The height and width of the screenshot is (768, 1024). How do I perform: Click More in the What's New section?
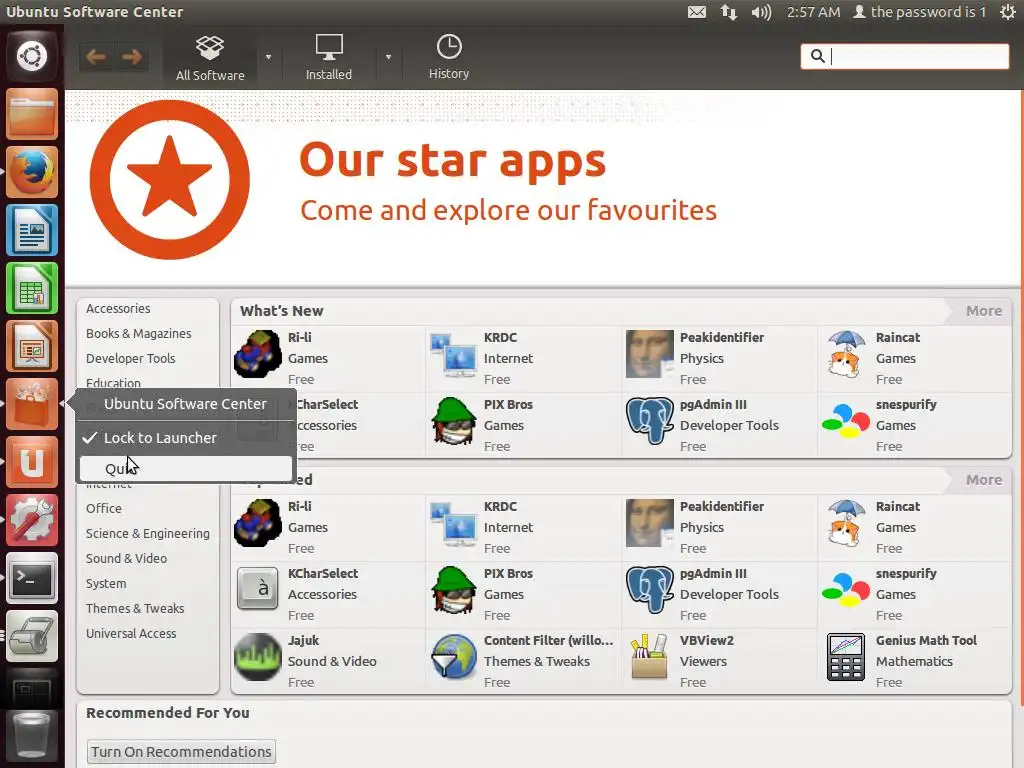point(984,311)
